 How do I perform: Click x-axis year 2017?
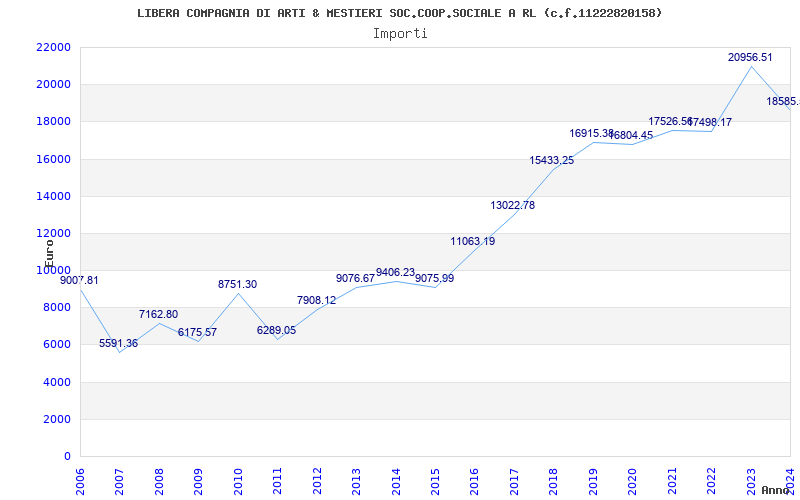pos(514,481)
